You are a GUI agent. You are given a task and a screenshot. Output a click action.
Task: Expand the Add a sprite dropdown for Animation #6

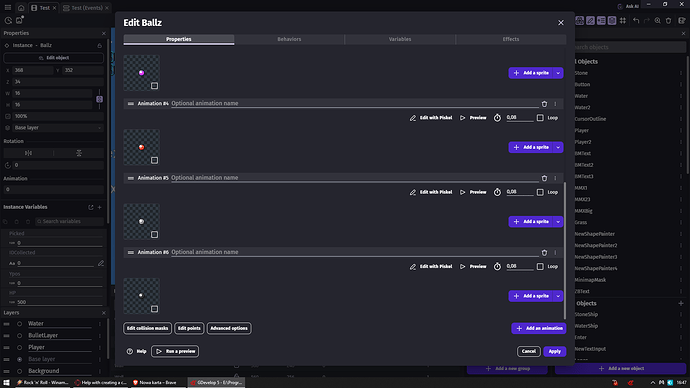(558, 296)
